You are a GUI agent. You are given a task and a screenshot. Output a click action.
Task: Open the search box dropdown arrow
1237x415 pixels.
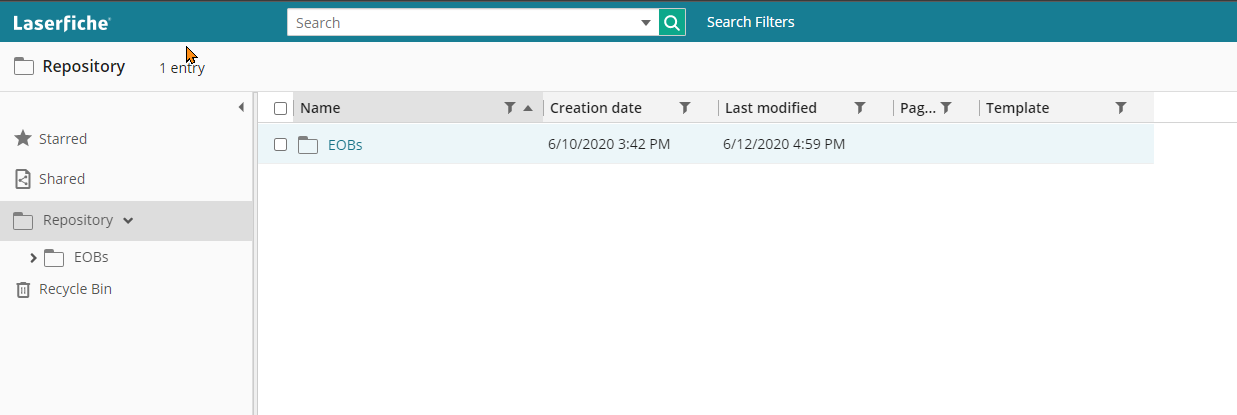point(646,22)
